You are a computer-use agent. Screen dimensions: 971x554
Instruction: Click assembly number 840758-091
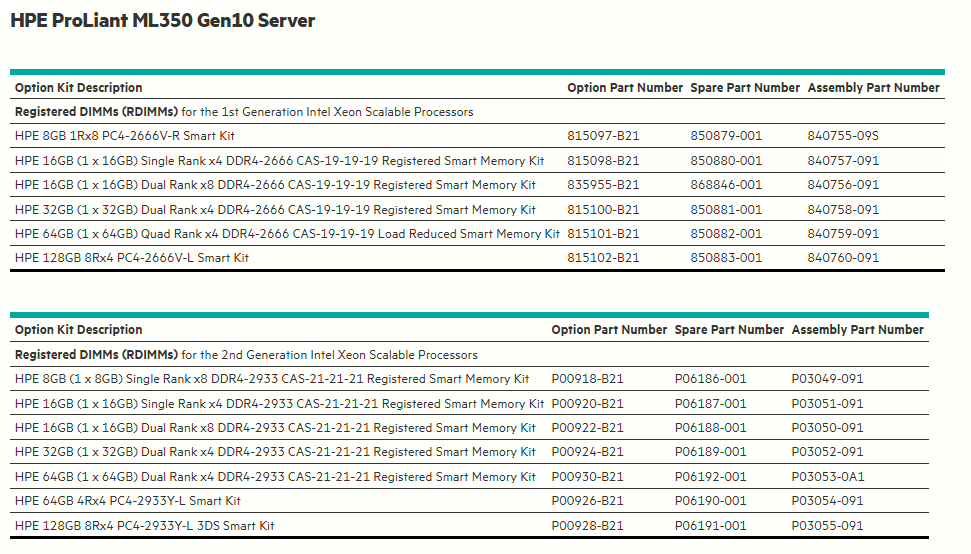843,209
